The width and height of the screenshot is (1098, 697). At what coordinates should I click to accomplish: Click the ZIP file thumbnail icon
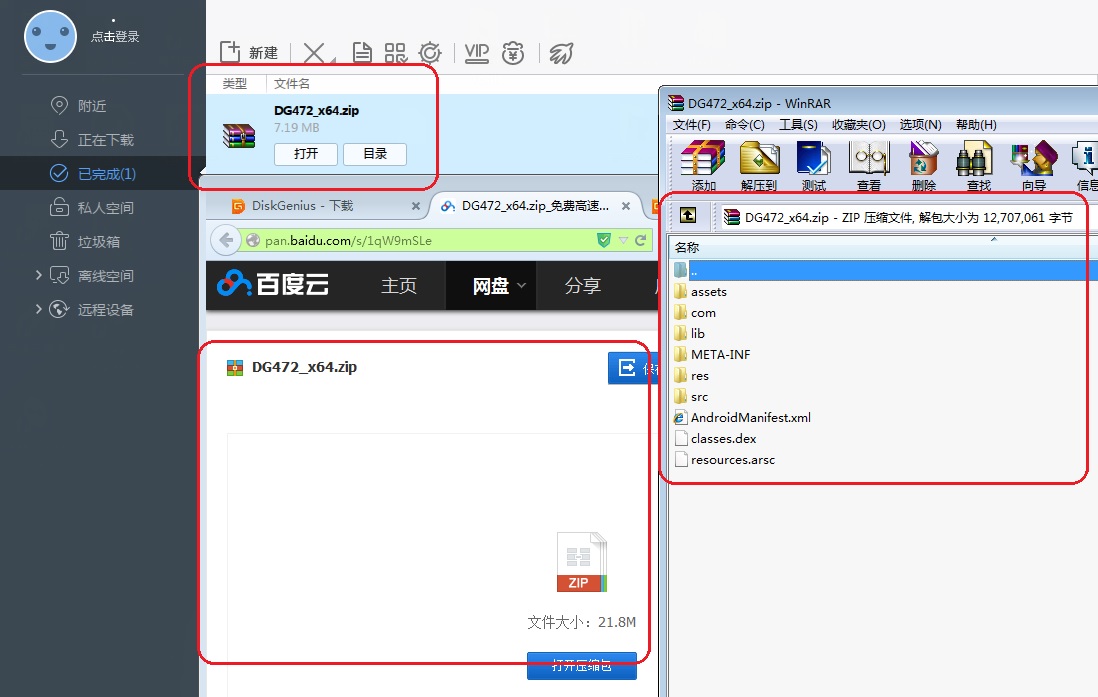(581, 563)
